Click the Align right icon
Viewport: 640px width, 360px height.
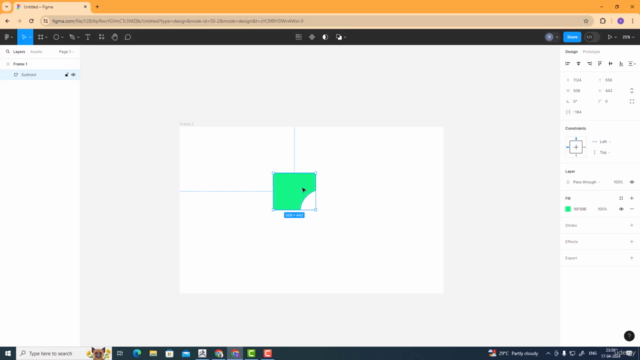(x=589, y=64)
